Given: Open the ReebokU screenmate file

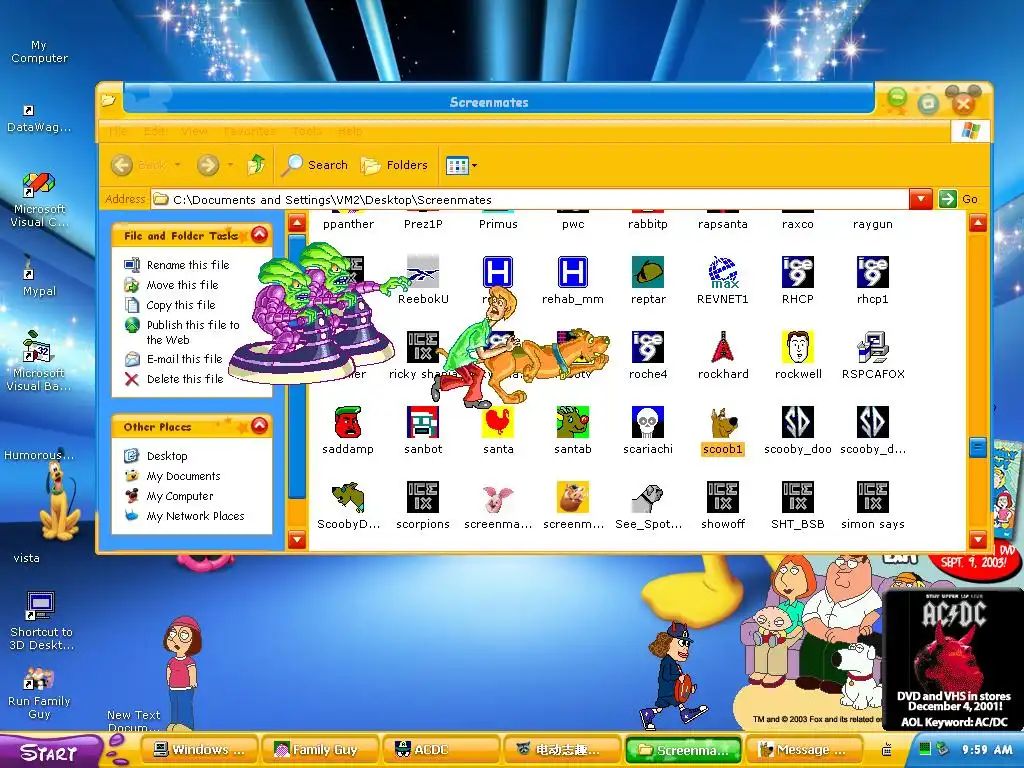Looking at the screenshot, I should (x=423, y=272).
